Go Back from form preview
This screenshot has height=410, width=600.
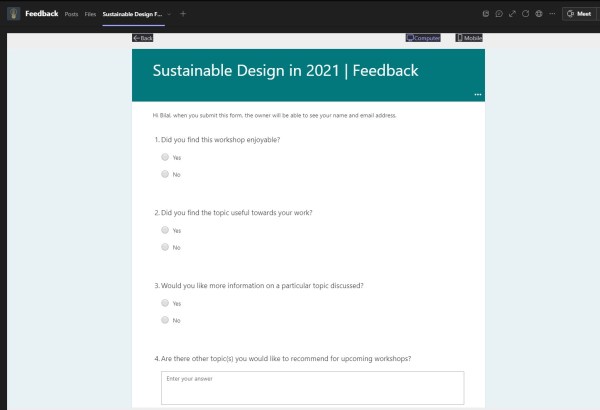[x=143, y=38]
